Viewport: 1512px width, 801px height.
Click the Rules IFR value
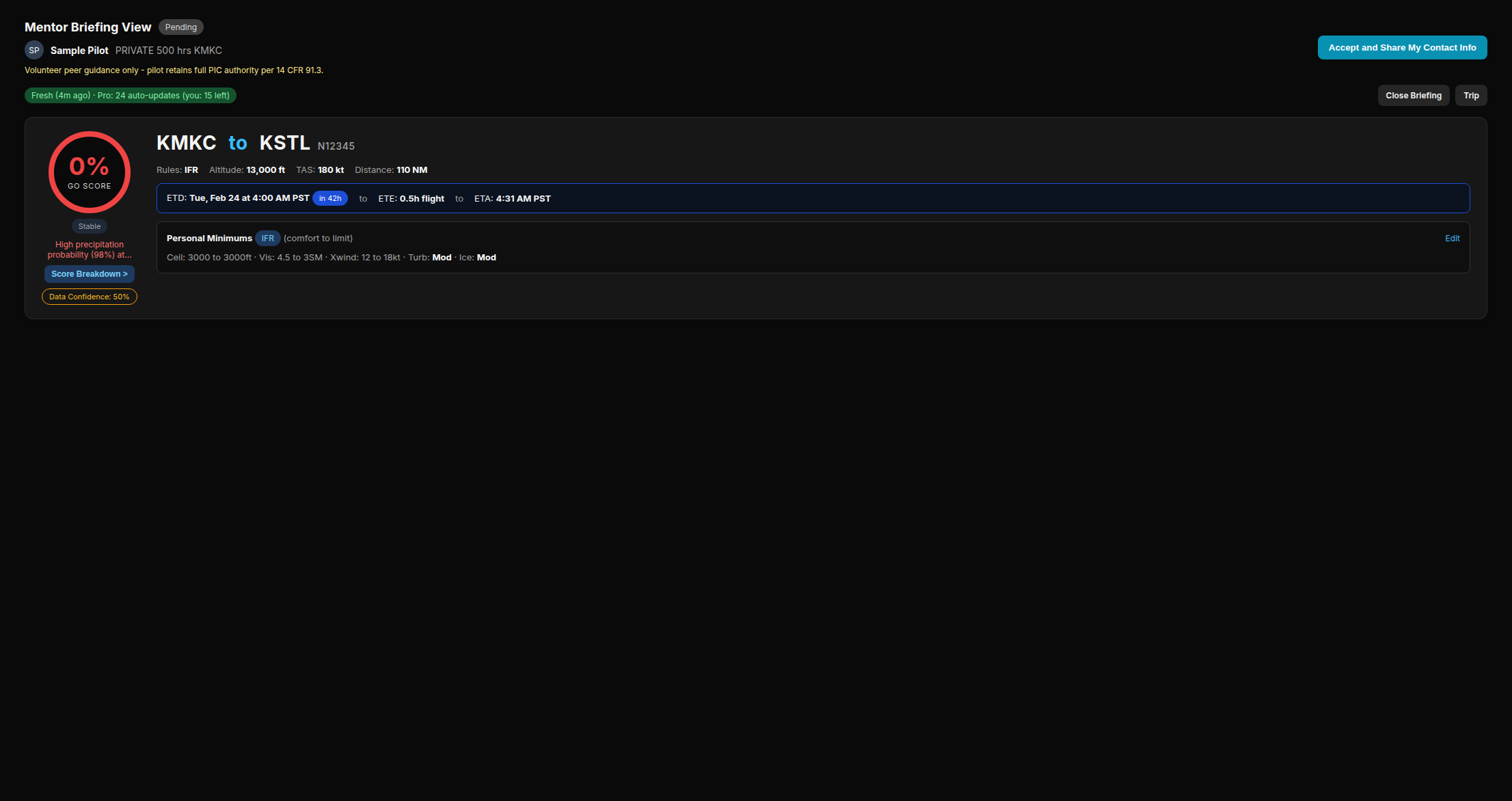tap(177, 170)
